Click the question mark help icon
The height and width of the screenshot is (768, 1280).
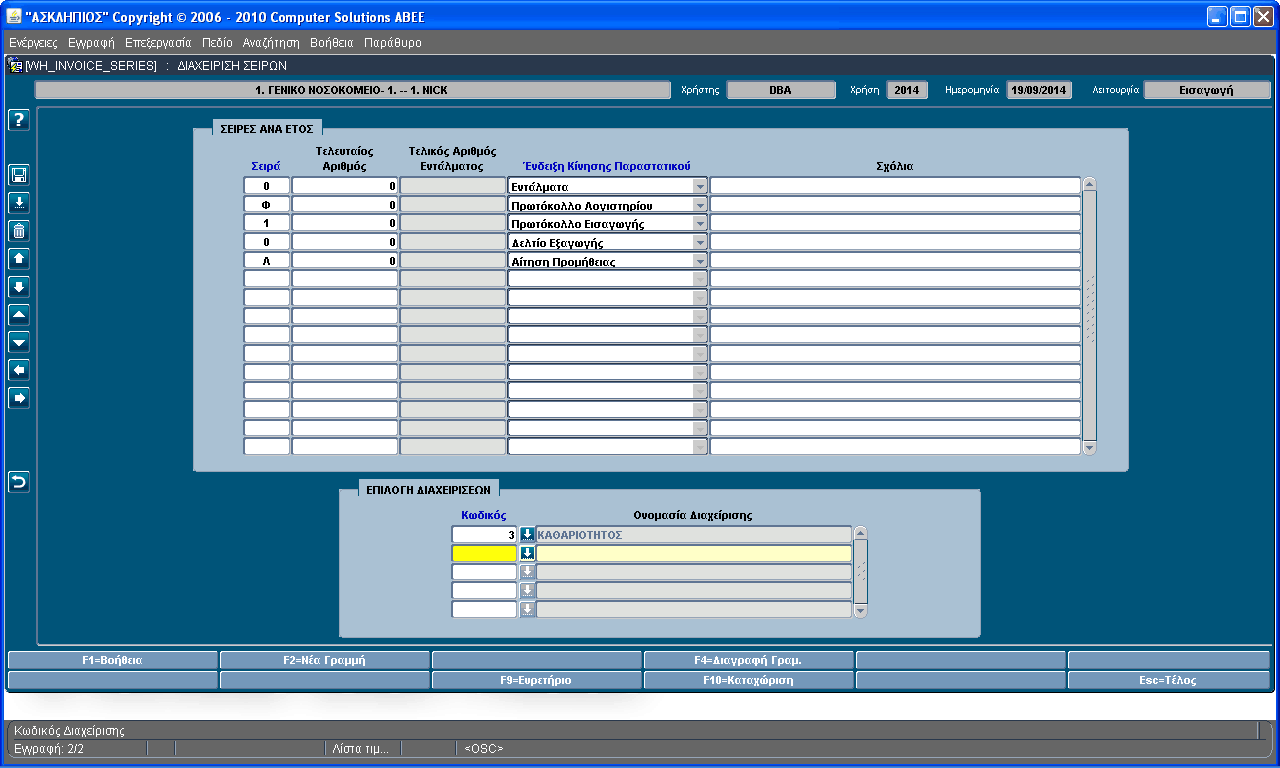click(x=19, y=120)
